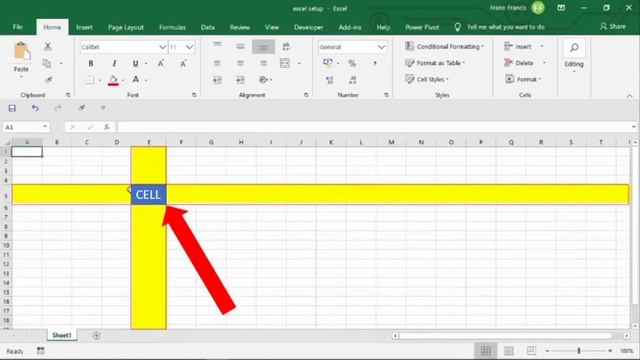Screen dimensions: 640x360
Task: Apply Comma Style
Action: click(375, 63)
